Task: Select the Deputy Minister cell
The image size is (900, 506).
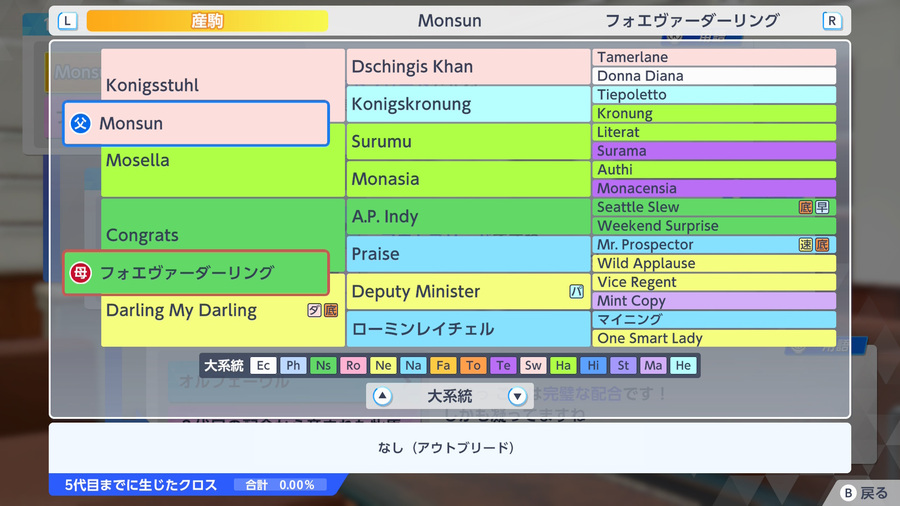Action: tap(468, 291)
